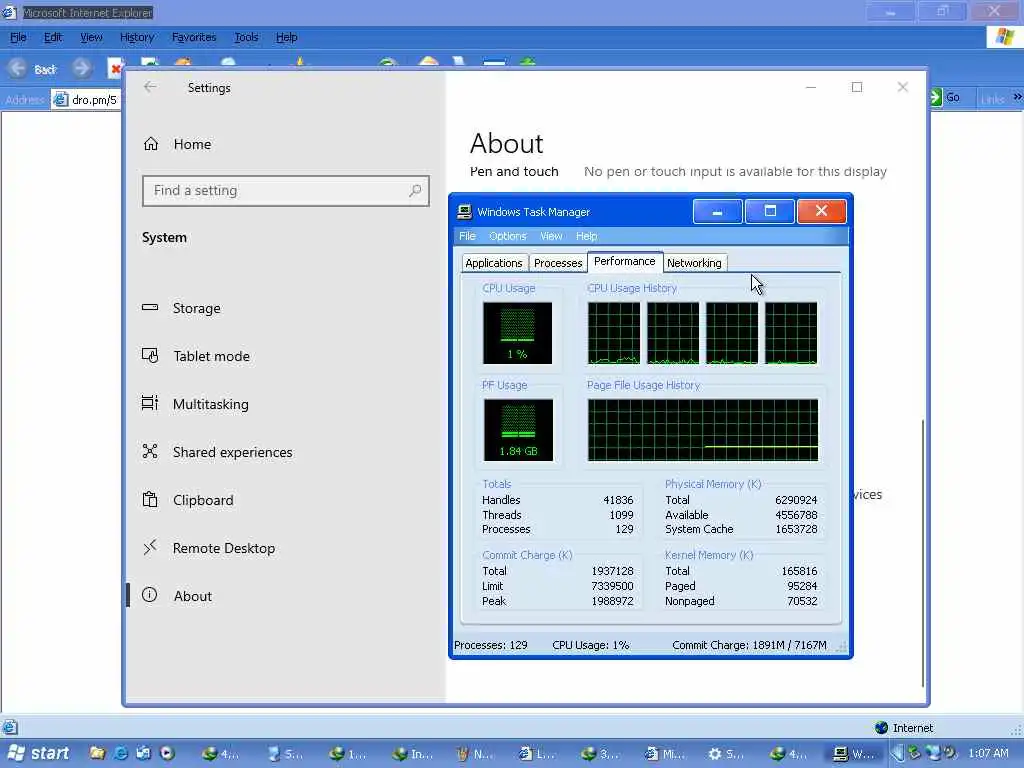Click Show Desktop quick launch icon
1024x768 pixels.
click(144, 754)
